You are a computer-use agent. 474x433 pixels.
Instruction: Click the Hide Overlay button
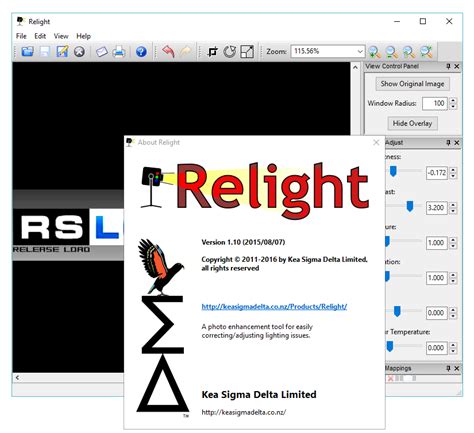(x=412, y=123)
